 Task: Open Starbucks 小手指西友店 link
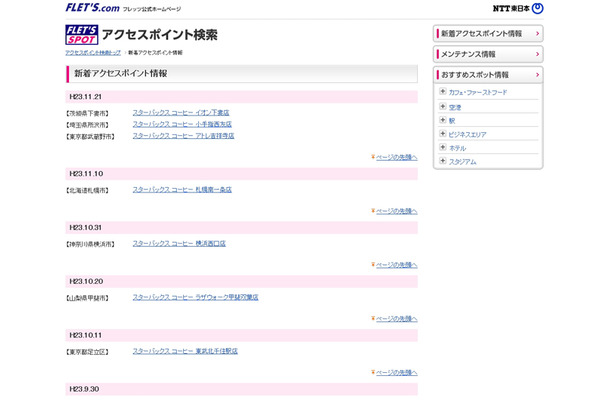point(182,124)
